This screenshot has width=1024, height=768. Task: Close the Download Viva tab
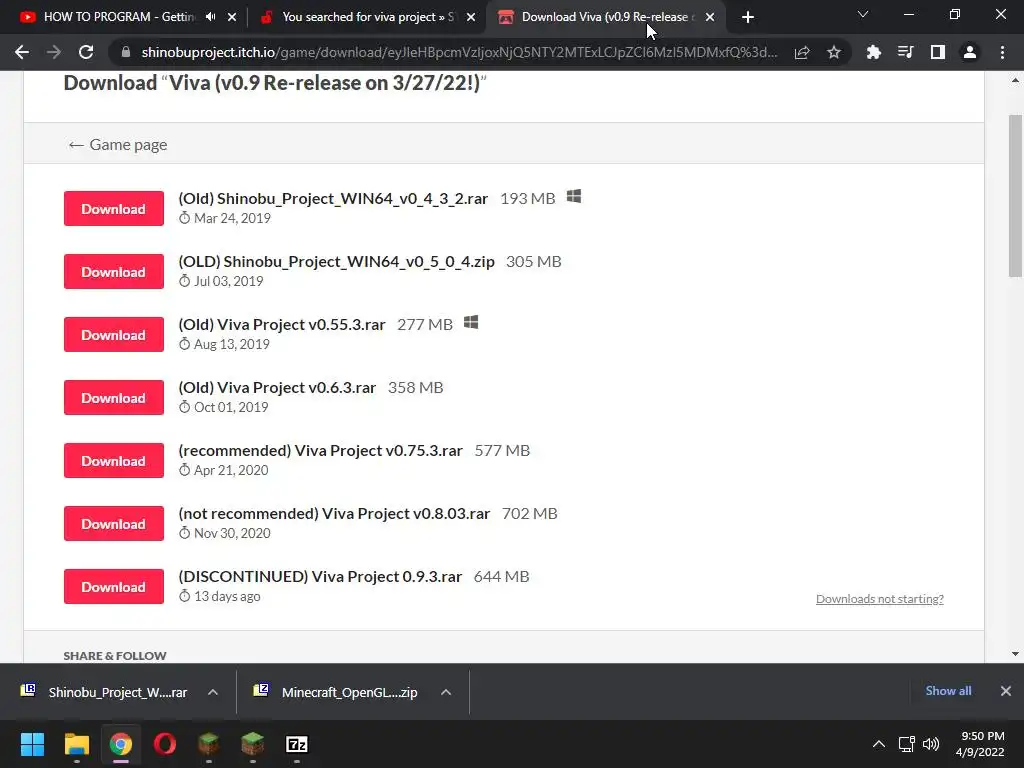tap(710, 17)
